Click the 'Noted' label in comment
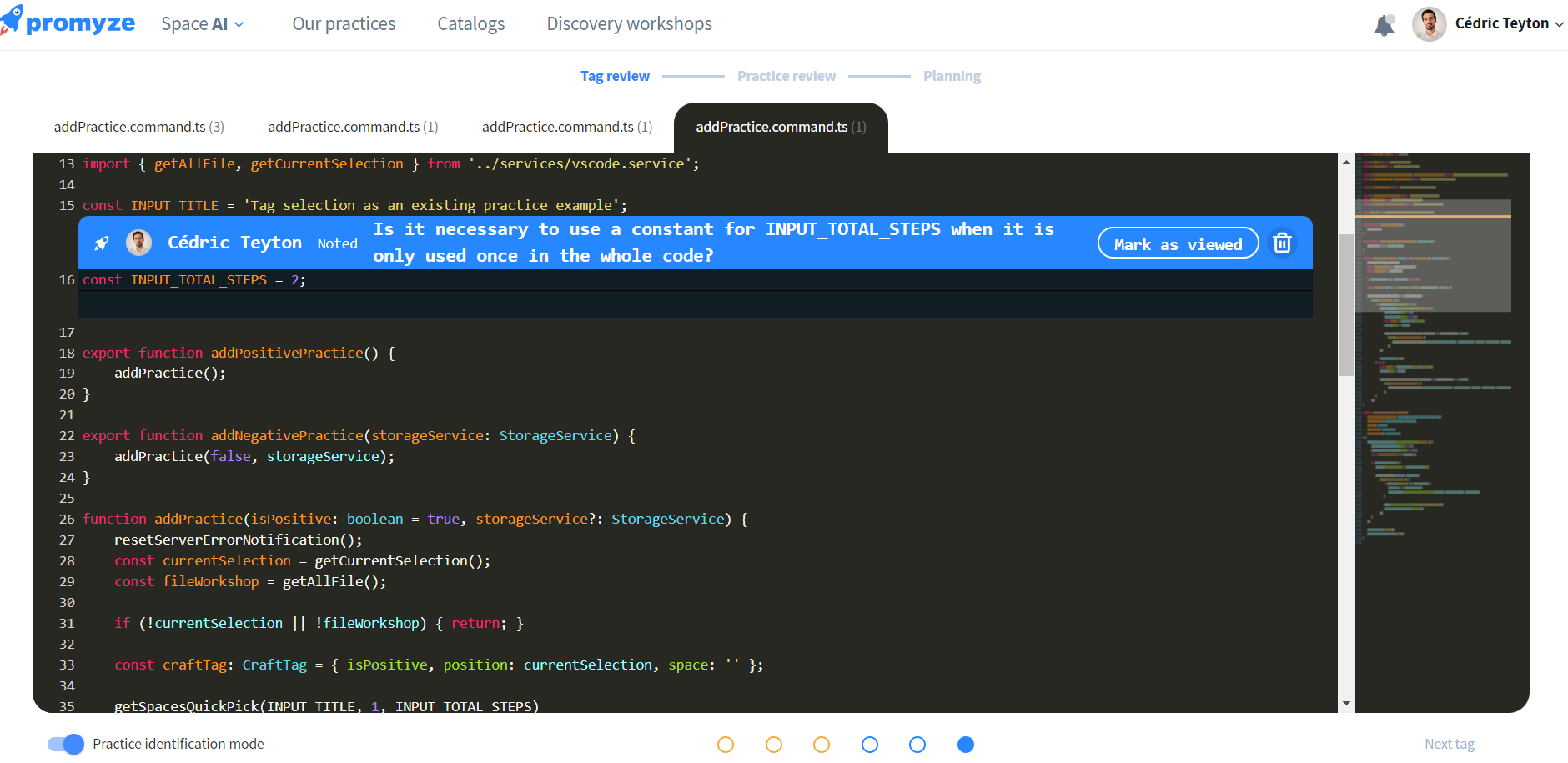The image size is (1568, 763). click(x=337, y=243)
